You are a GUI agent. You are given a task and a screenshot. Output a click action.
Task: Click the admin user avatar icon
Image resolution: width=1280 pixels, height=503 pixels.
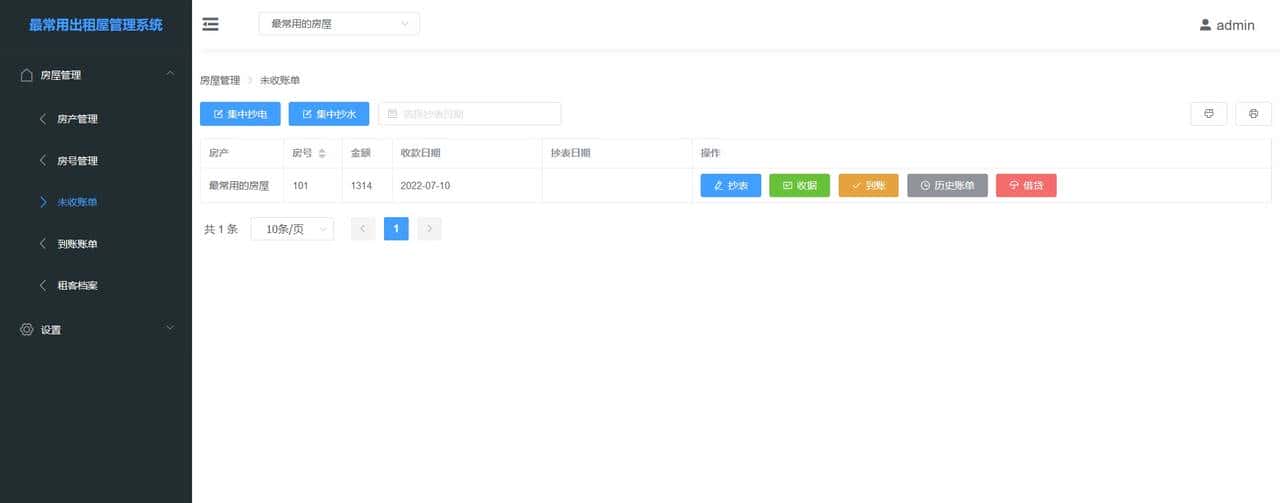pyautogui.click(x=1205, y=25)
